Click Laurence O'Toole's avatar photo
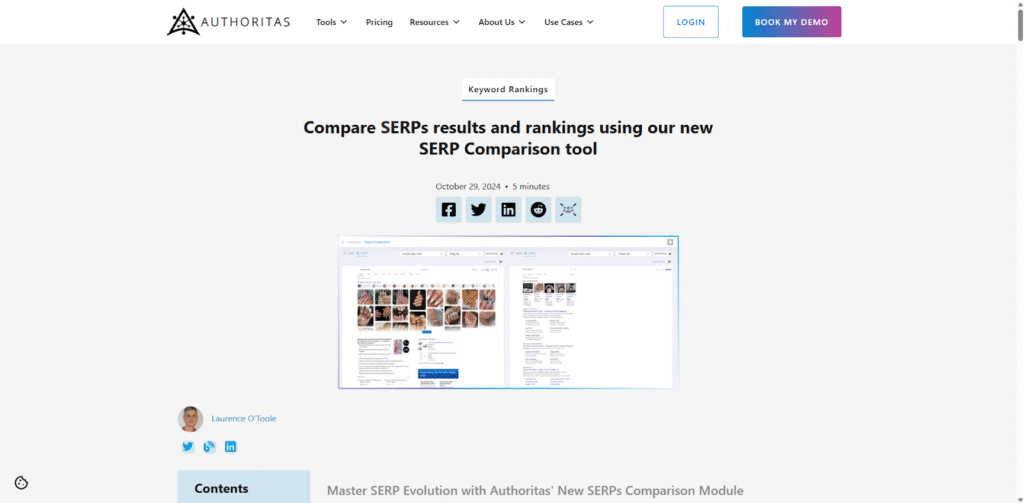Image resolution: width=1024 pixels, height=503 pixels. (191, 419)
